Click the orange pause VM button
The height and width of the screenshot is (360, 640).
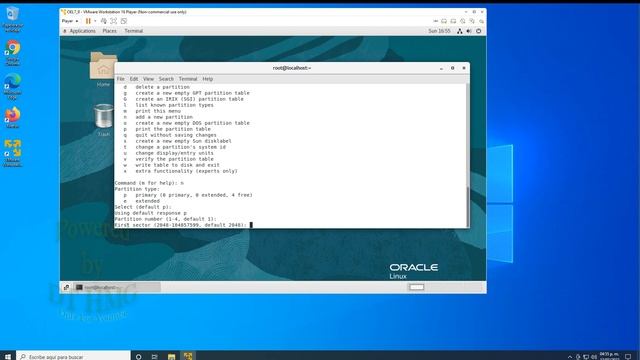[x=88, y=21]
